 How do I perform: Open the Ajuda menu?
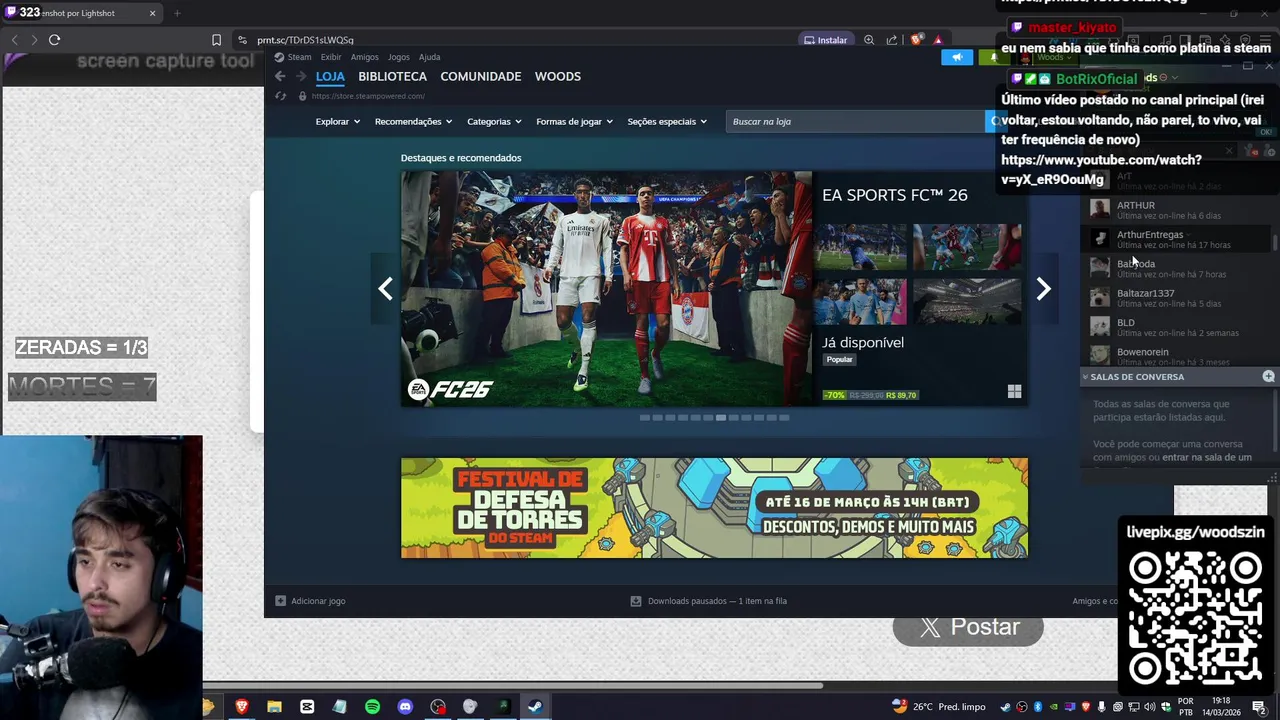pyautogui.click(x=429, y=57)
